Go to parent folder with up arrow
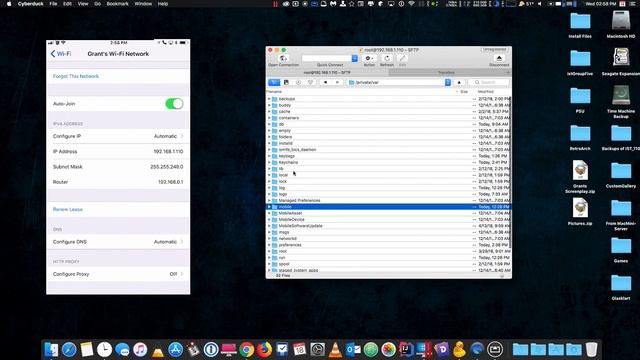 click(459, 82)
